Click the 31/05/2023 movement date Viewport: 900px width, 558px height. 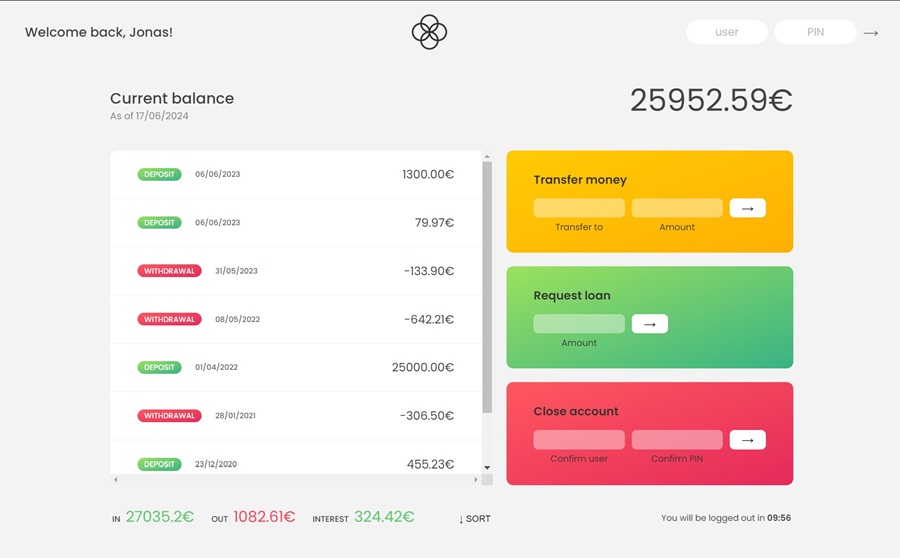[236, 271]
